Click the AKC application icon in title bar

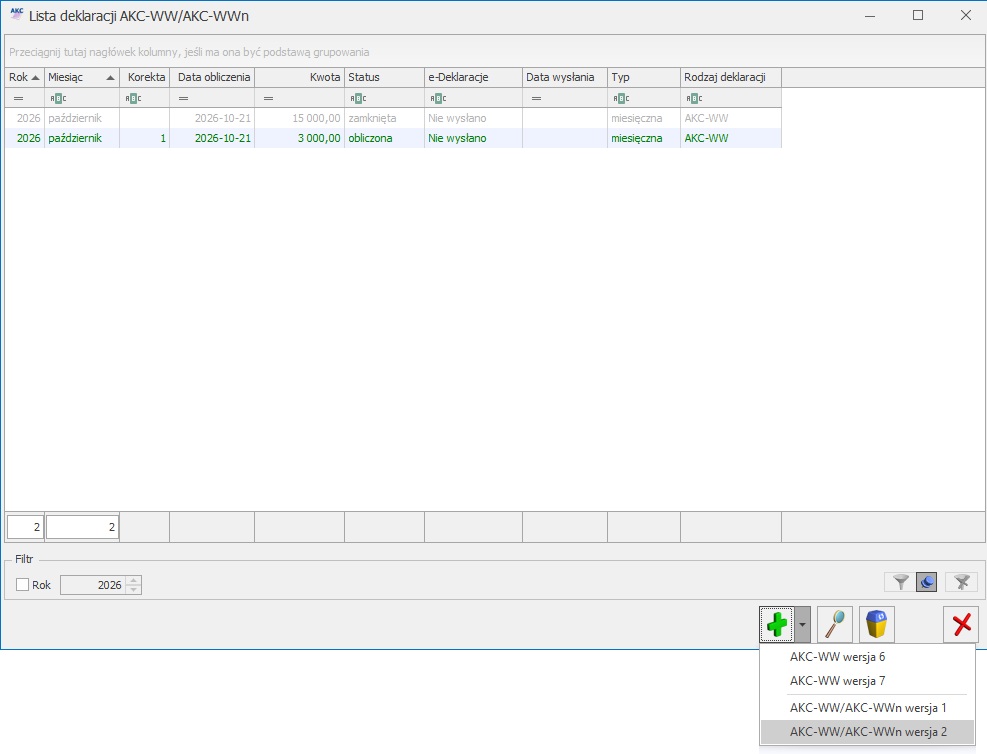(17, 14)
